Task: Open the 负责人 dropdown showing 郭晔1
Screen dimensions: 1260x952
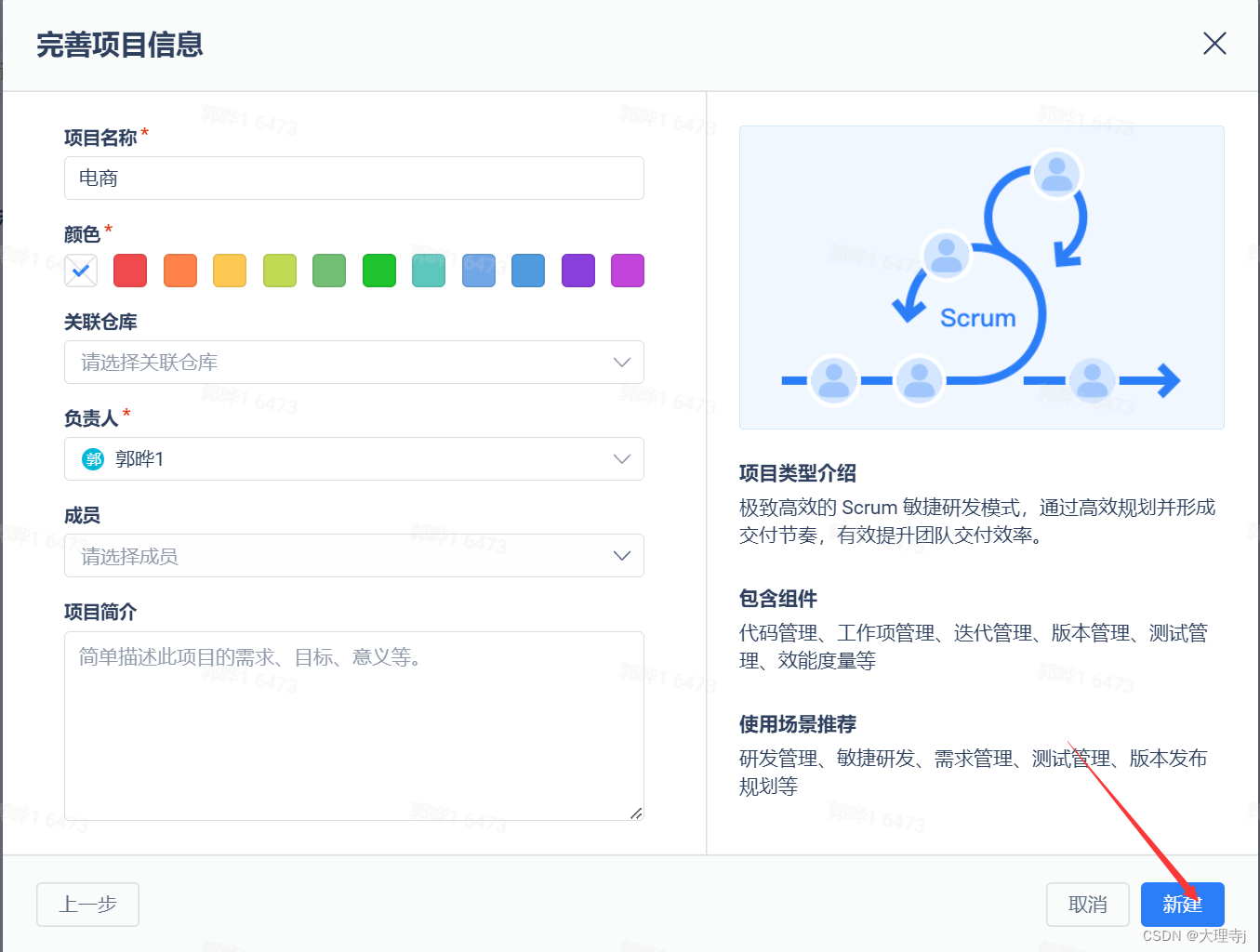Action: (354, 458)
